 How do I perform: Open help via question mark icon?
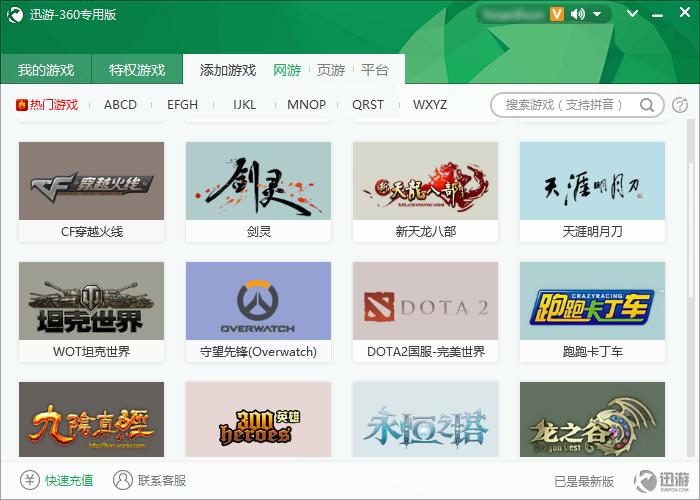coord(680,105)
